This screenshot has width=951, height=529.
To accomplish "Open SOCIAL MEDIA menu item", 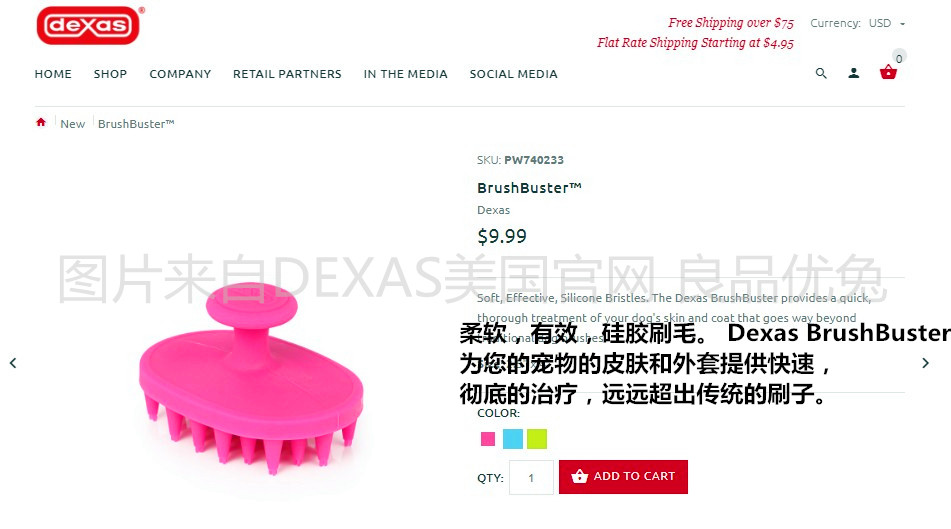I will tap(513, 74).
